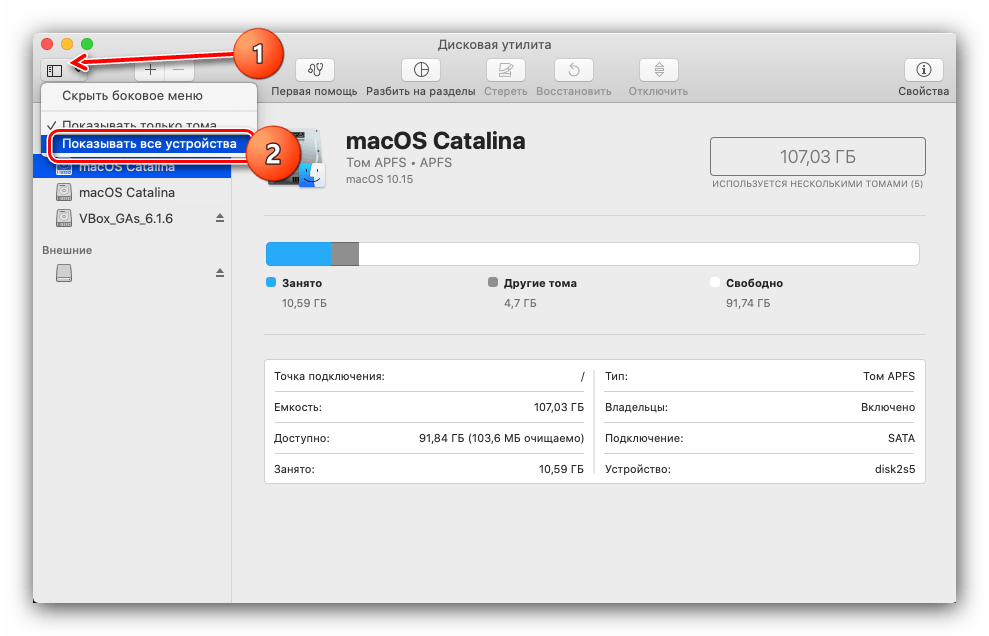Click the 'Емкость:' row label
The width and height of the screenshot is (989, 636).
pyautogui.click(x=298, y=408)
